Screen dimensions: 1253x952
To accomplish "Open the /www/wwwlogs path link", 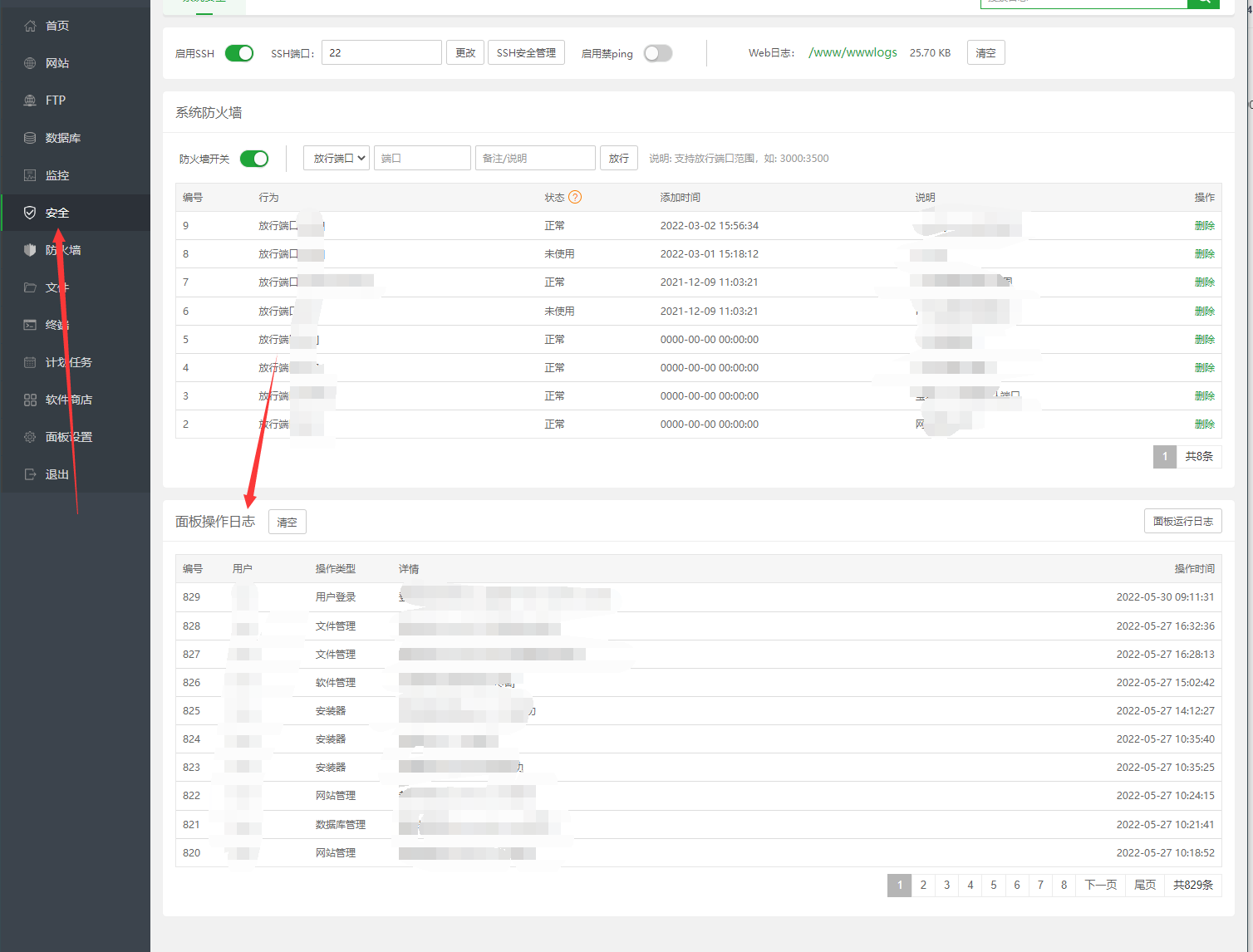I will (x=853, y=52).
